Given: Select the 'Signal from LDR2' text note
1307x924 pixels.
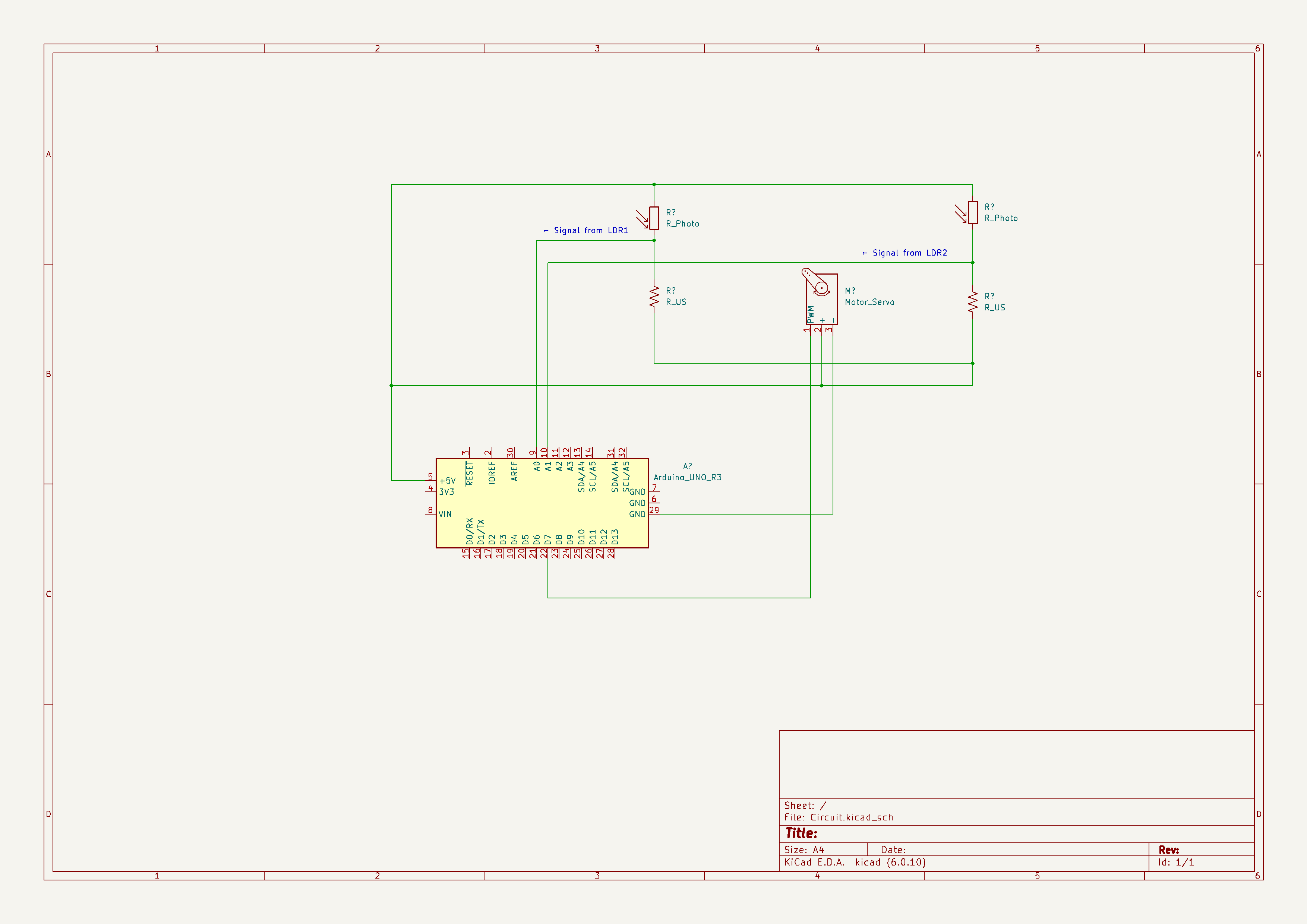Looking at the screenshot, I should [905, 253].
